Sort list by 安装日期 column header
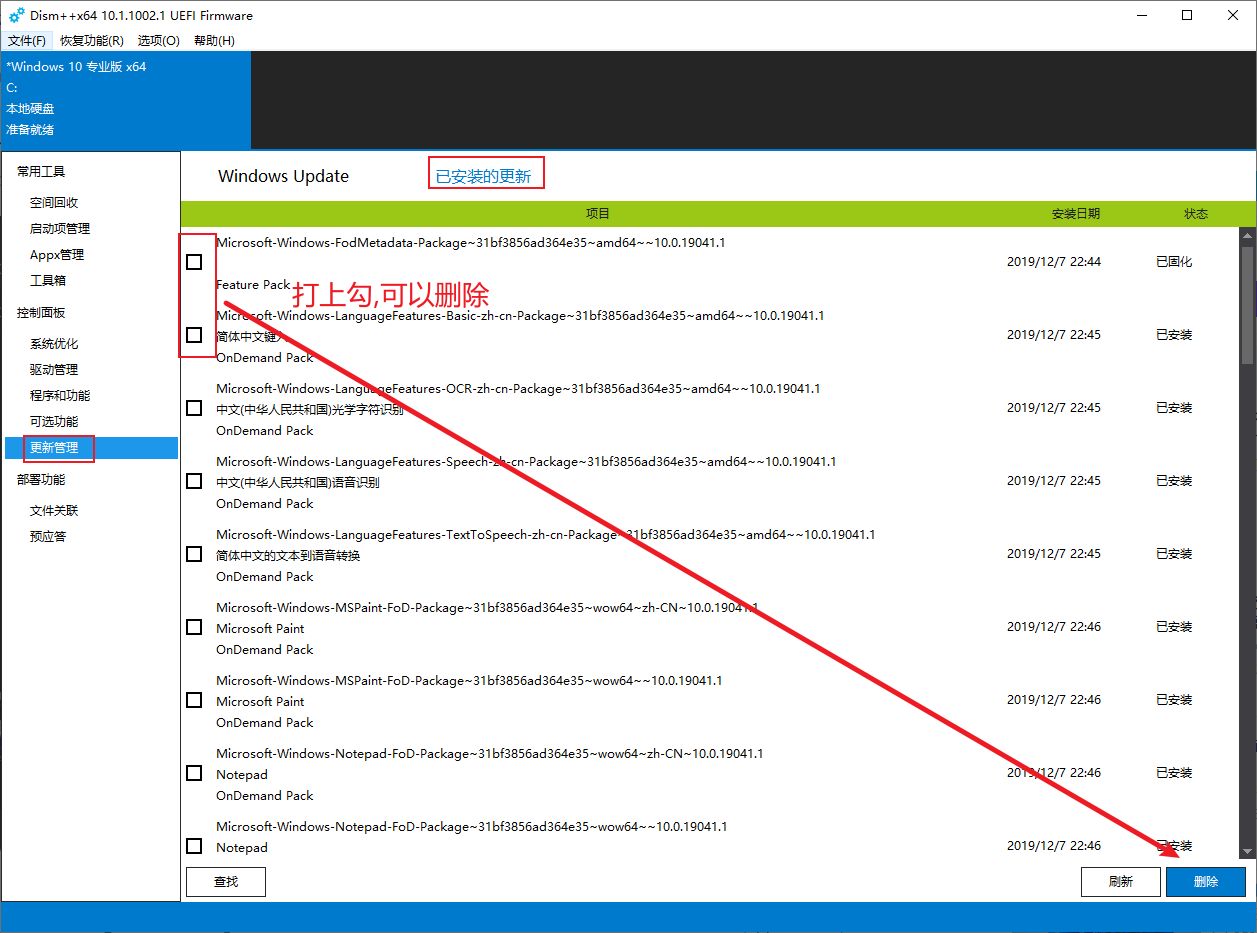Viewport: 1257px width, 933px height. point(1075,214)
